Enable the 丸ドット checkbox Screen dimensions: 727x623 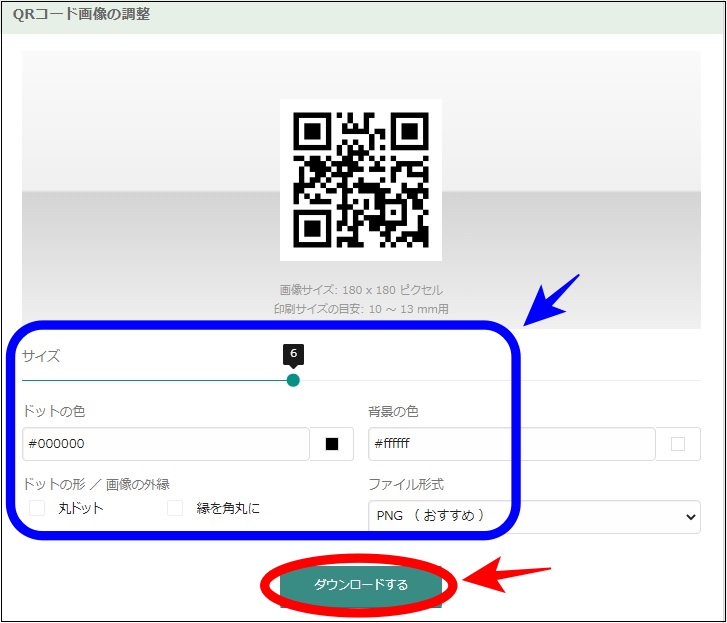(38, 508)
